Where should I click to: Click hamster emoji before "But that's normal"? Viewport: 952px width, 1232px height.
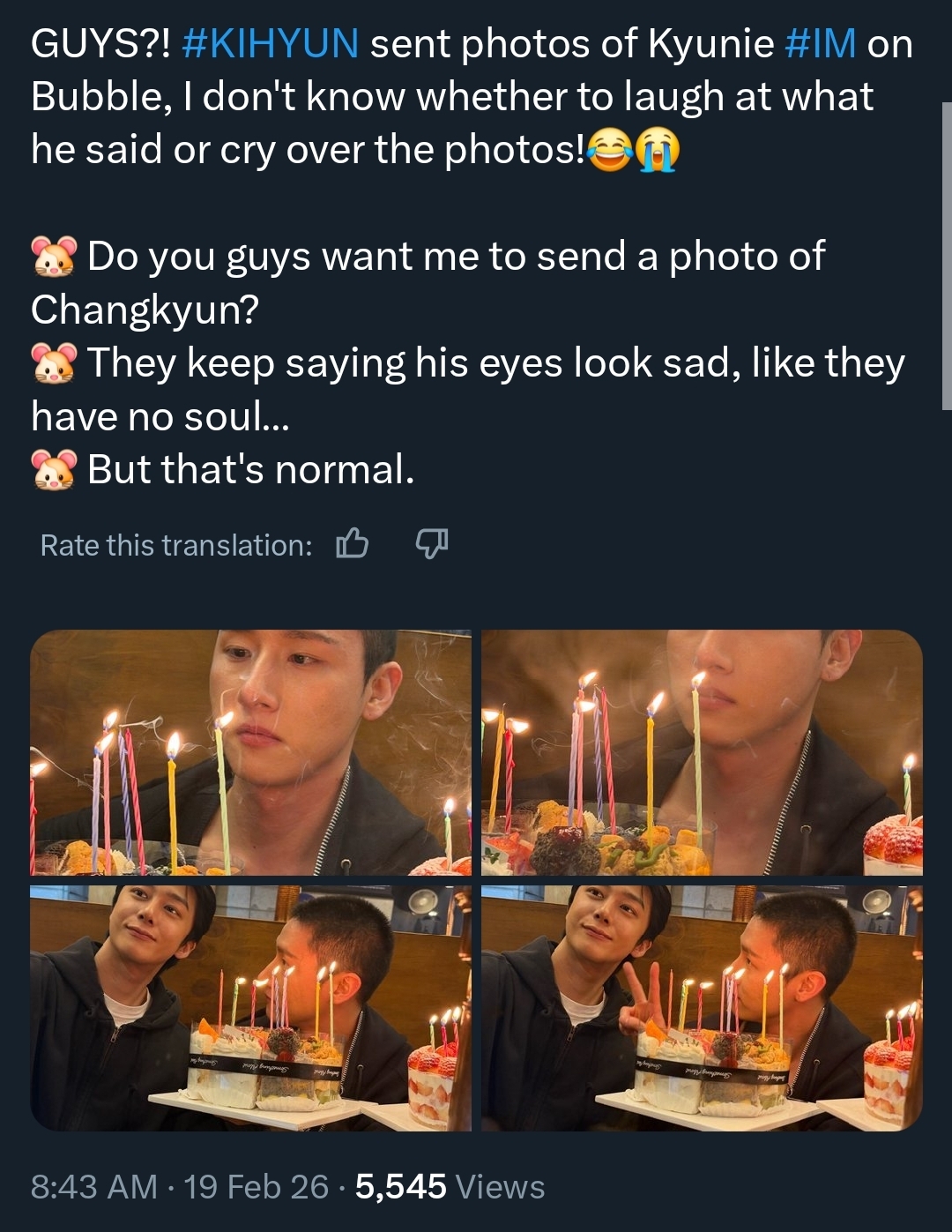[x=55, y=469]
